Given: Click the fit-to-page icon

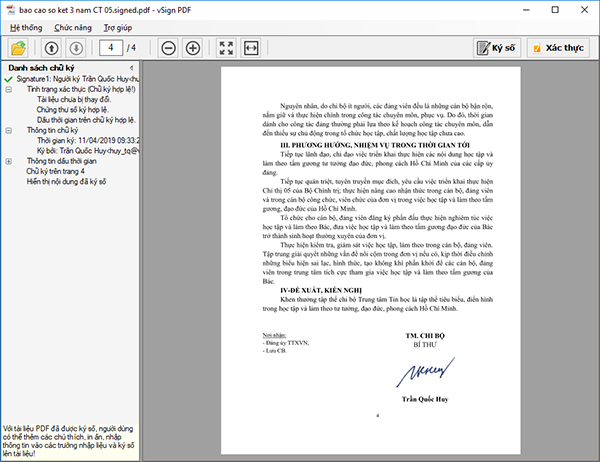Looking at the screenshot, I should pos(226,48).
